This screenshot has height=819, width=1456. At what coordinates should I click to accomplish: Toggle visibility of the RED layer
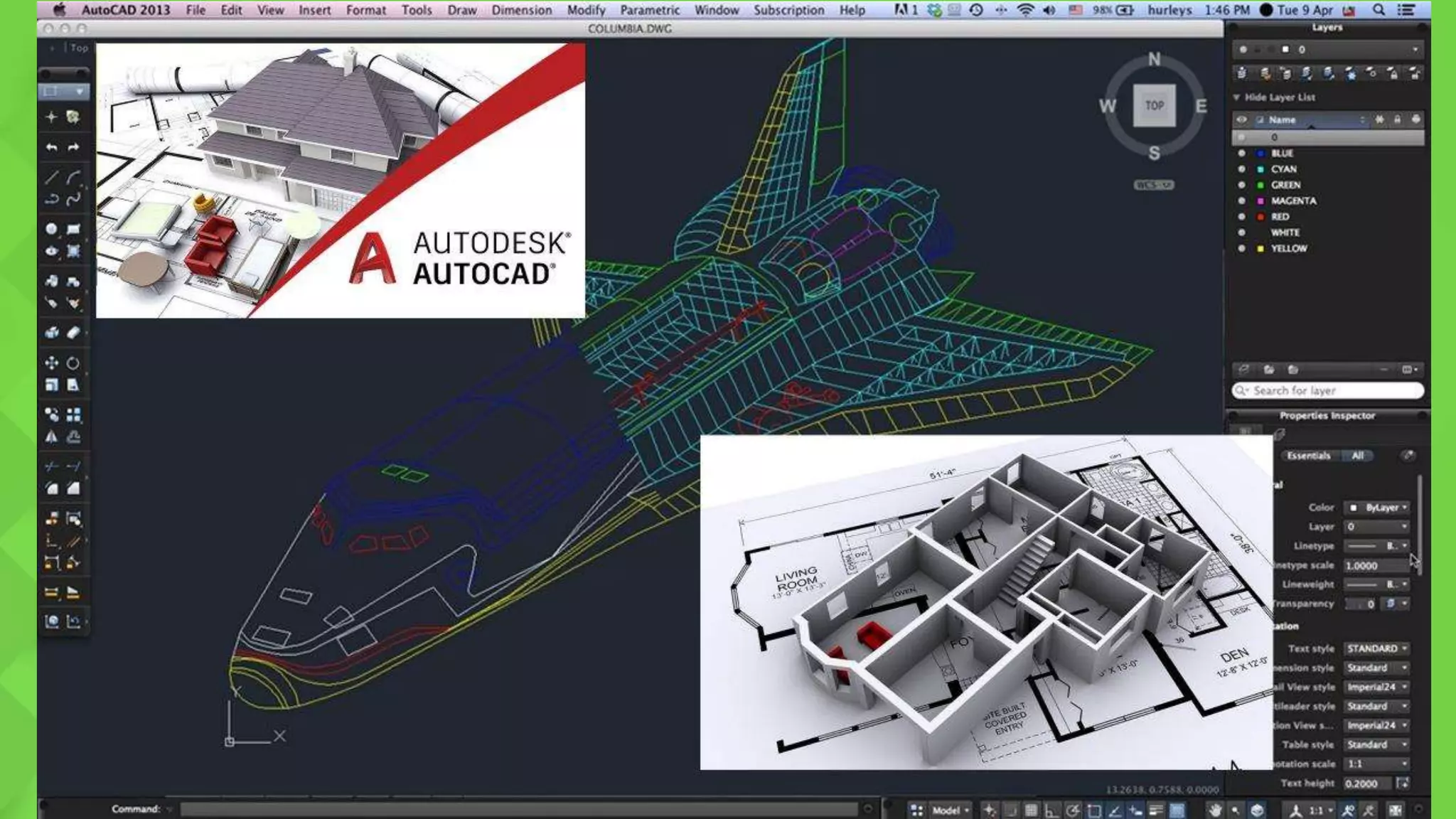[x=1241, y=217]
